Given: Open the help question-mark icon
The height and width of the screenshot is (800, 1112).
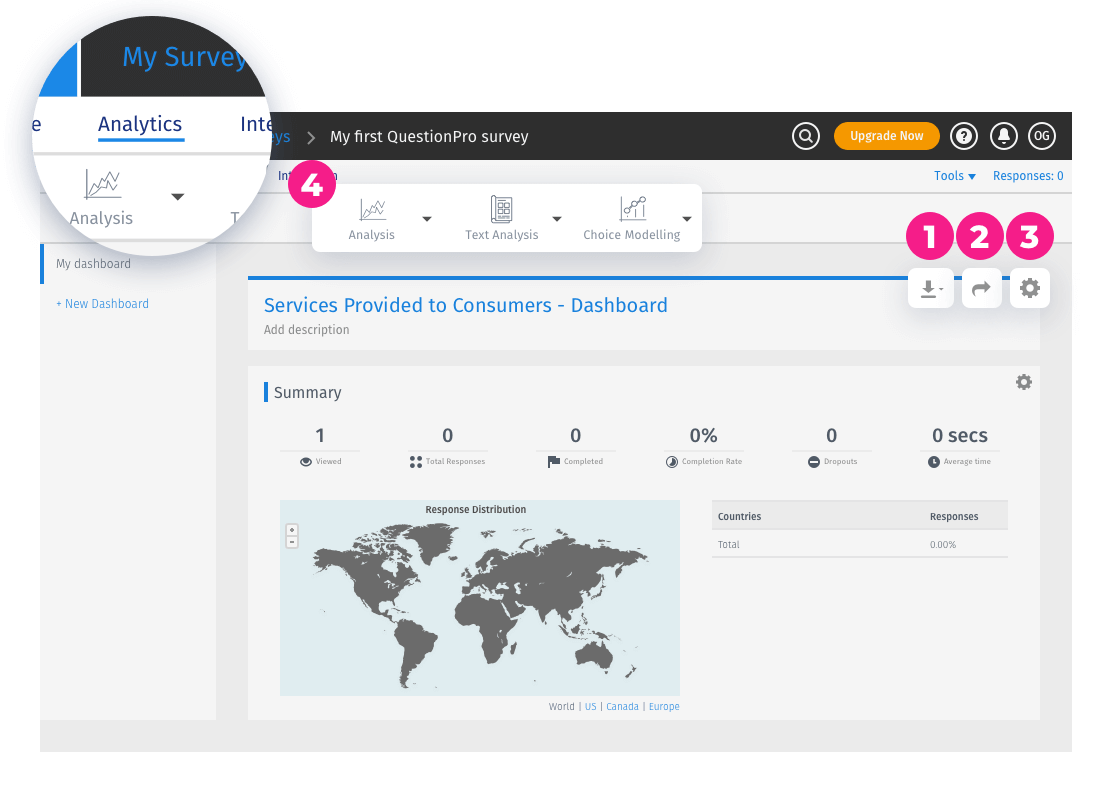Looking at the screenshot, I should point(963,135).
